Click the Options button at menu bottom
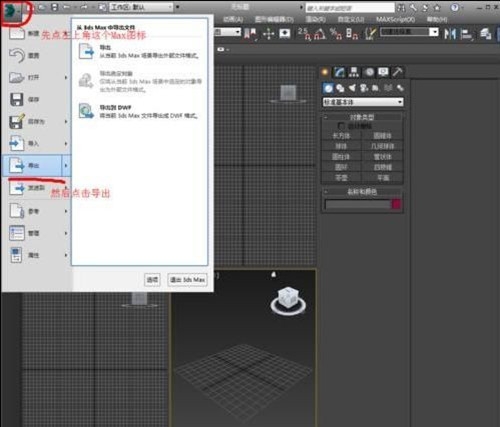 tap(152, 280)
